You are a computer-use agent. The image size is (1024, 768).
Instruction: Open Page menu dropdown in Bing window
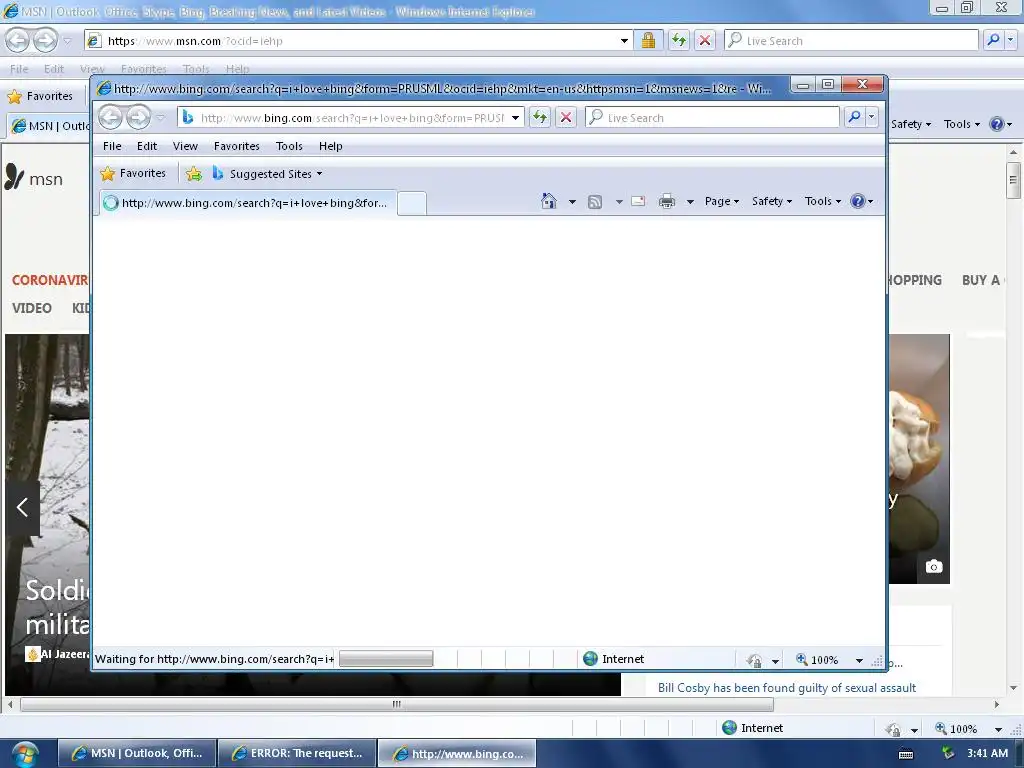click(x=722, y=201)
